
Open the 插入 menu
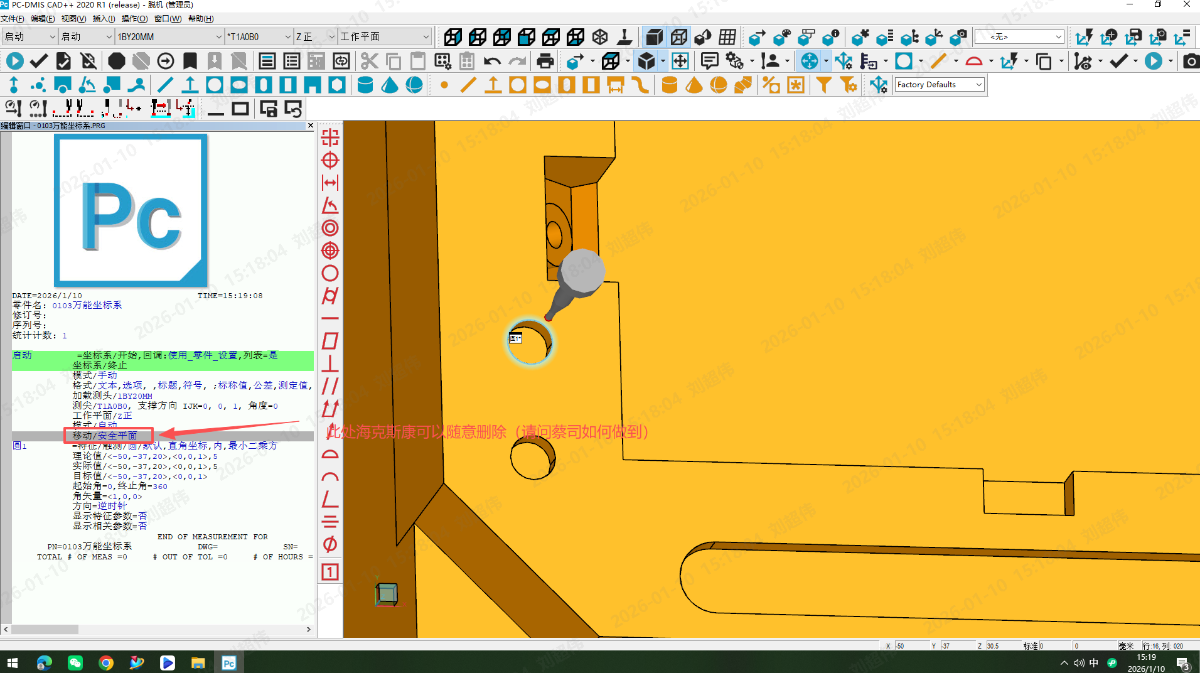pyautogui.click(x=102, y=18)
